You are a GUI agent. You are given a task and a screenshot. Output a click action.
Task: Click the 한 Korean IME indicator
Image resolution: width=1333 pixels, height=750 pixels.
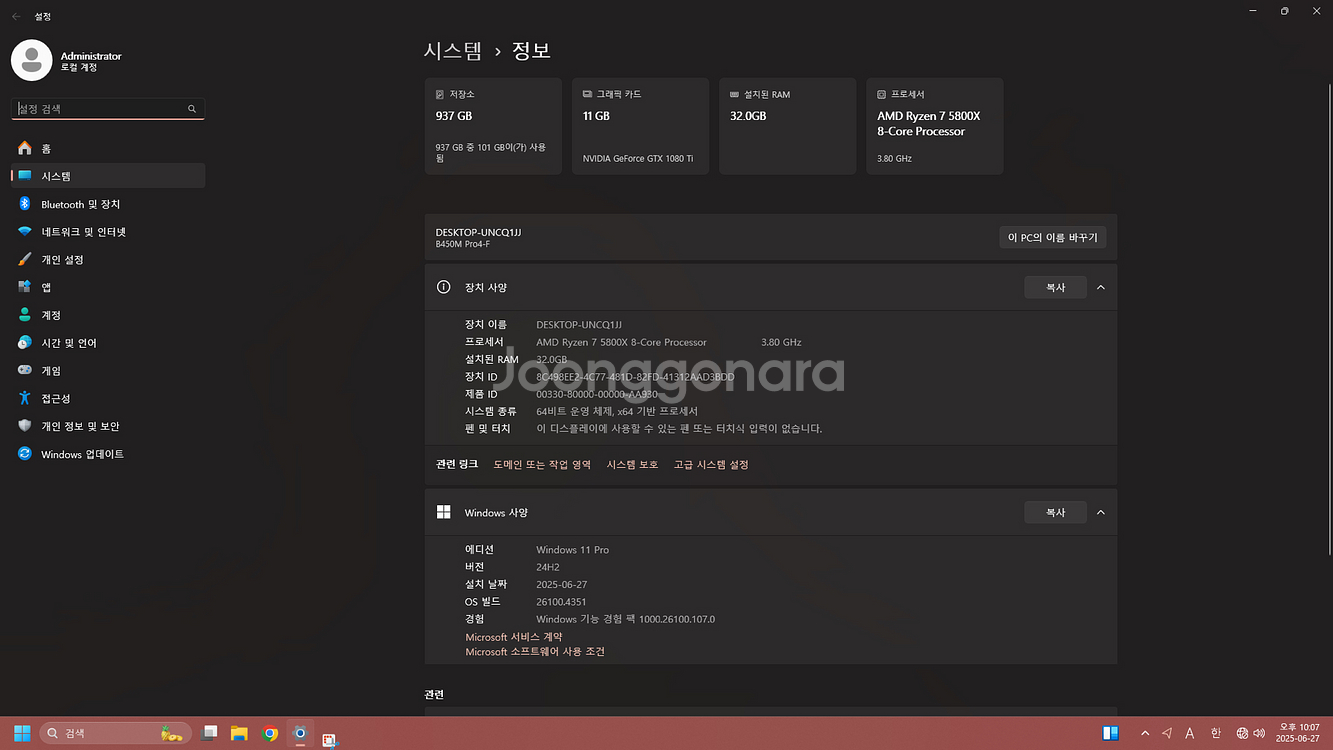click(x=1216, y=733)
